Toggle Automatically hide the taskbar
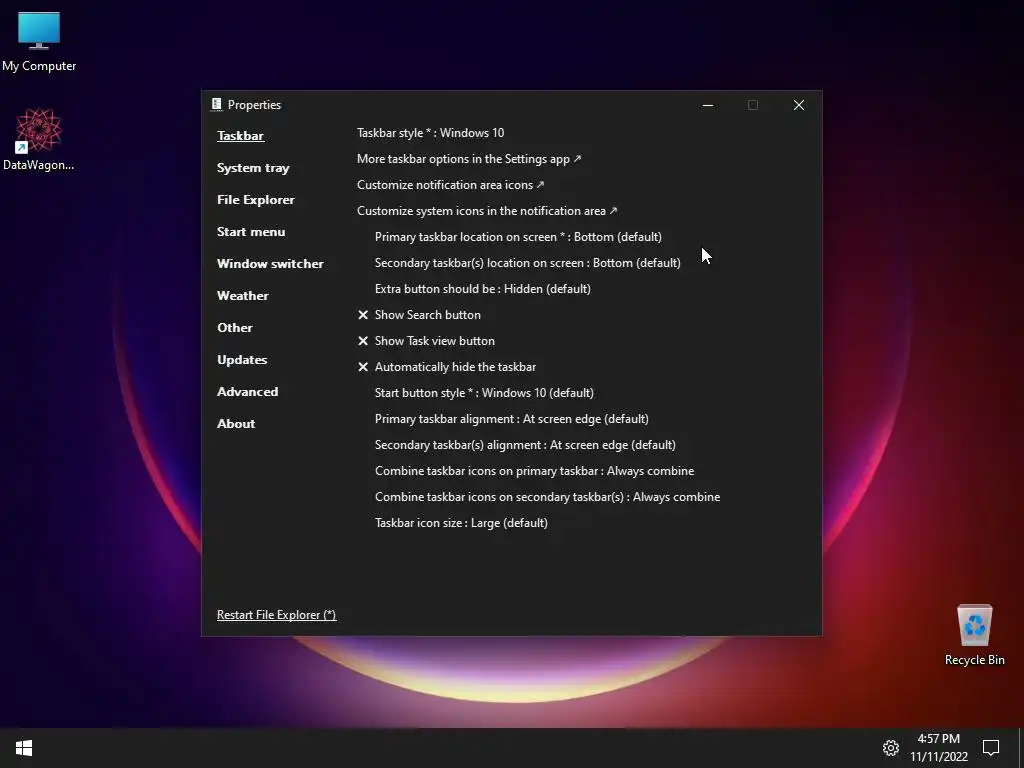The width and height of the screenshot is (1024, 768). point(447,367)
